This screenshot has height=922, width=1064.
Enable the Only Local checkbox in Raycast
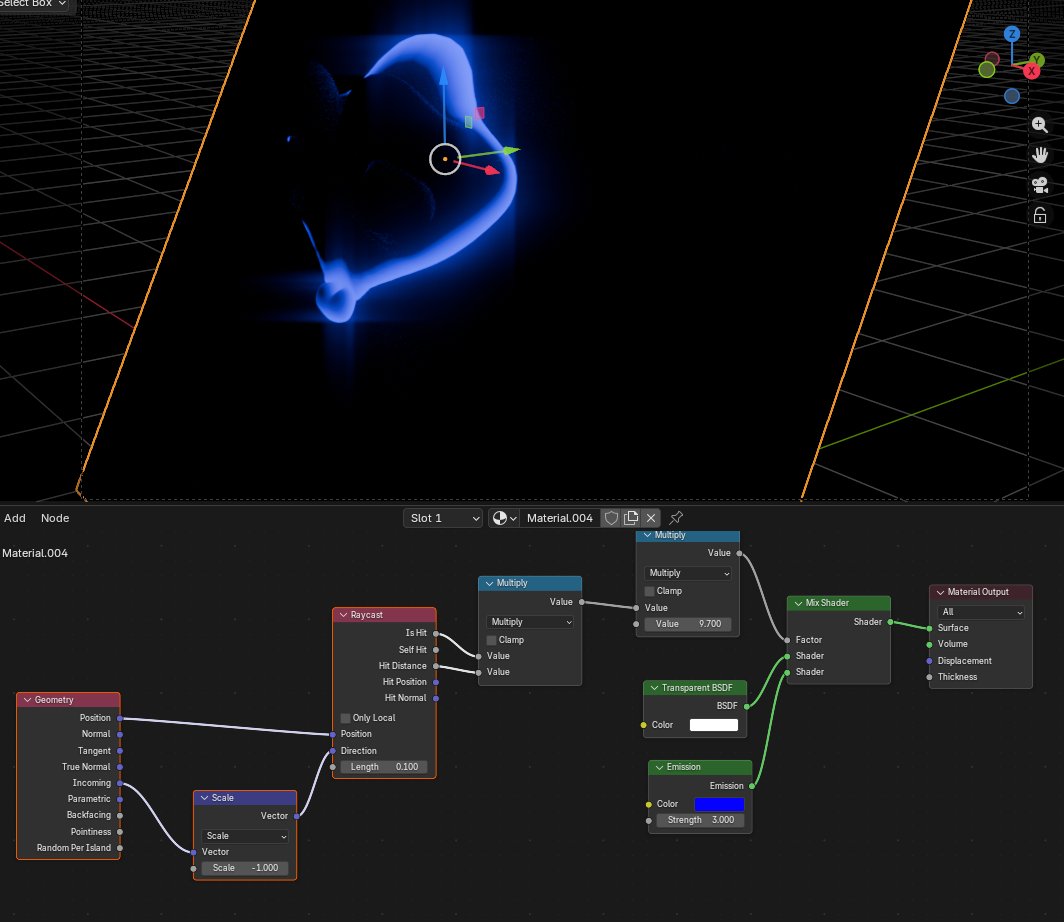click(x=345, y=718)
